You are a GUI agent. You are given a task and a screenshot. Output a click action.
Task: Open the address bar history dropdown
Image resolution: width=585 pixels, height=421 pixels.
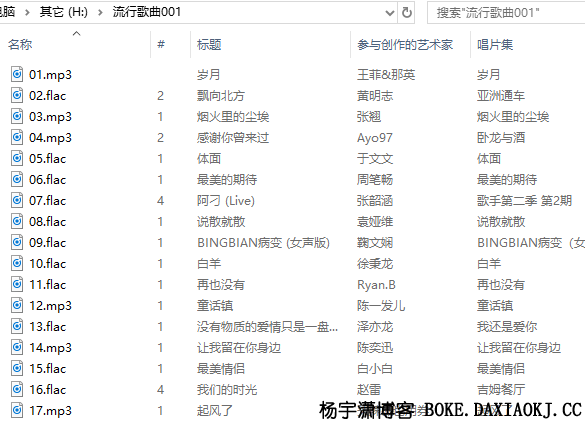tap(390, 13)
